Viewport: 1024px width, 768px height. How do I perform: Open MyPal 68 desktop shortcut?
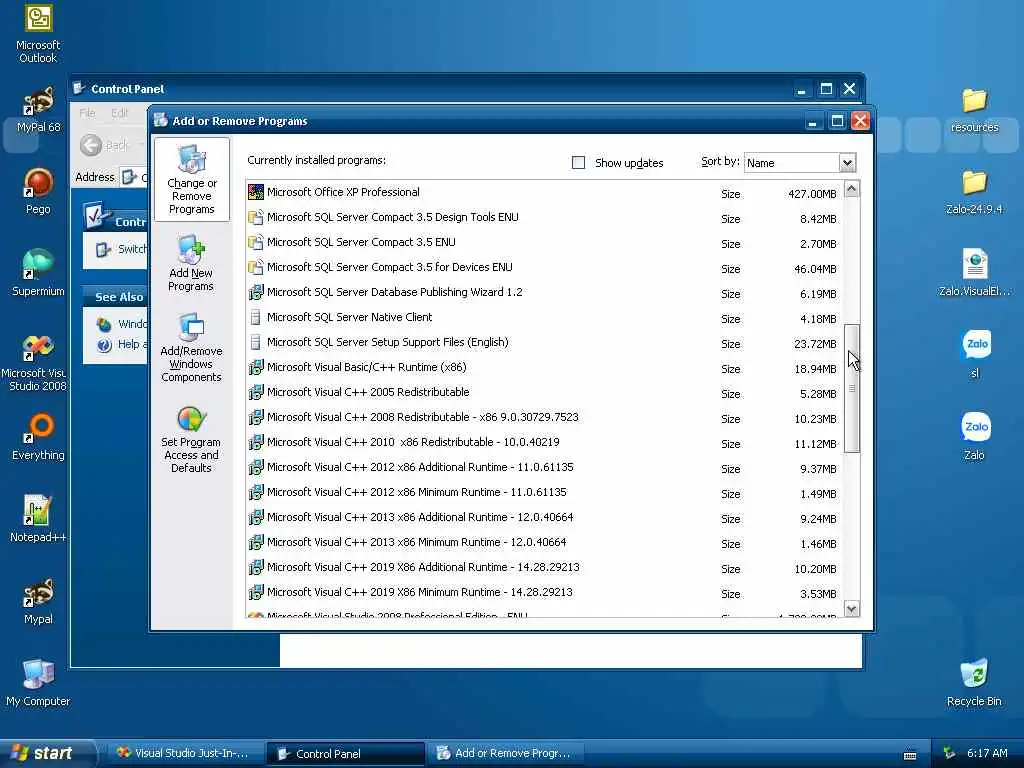(38, 110)
